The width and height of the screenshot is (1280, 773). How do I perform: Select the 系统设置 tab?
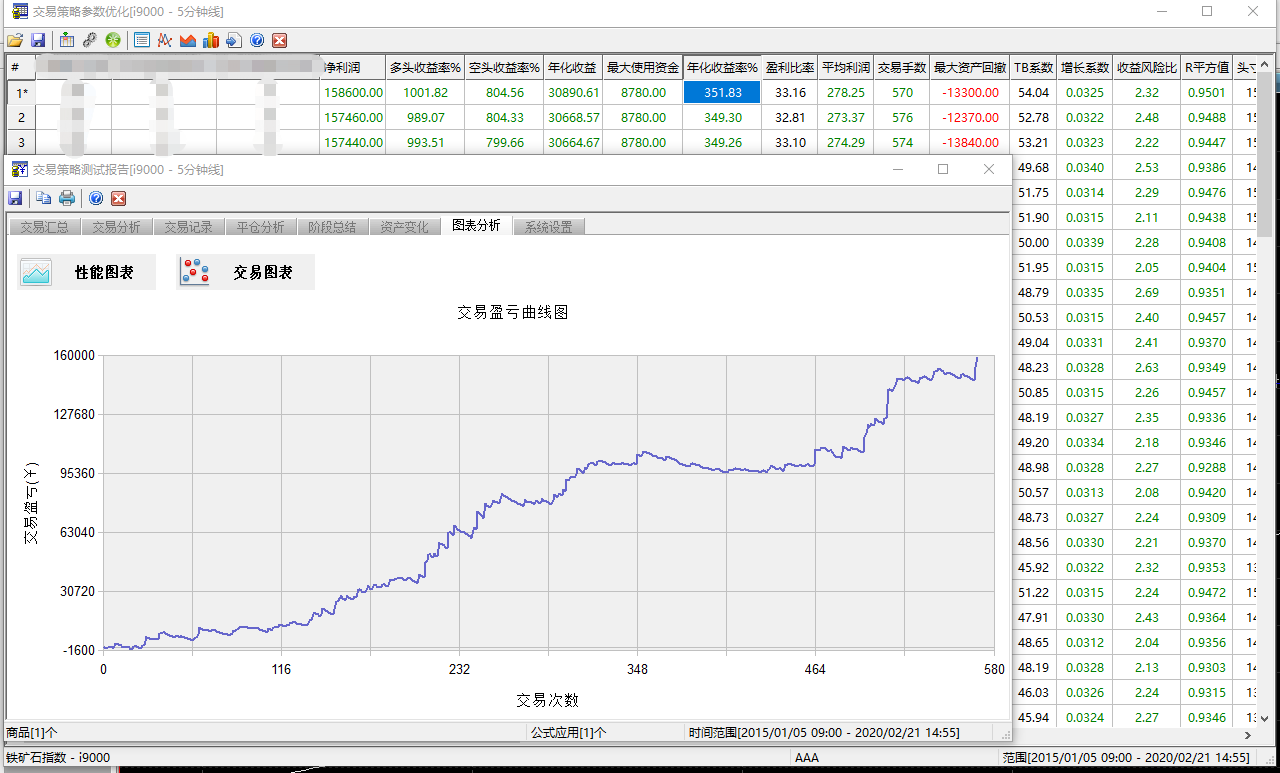click(548, 227)
